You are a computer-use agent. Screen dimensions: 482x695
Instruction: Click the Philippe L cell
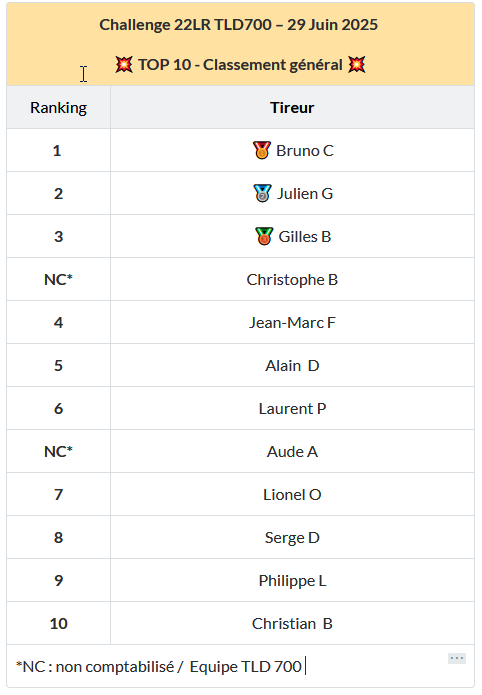292,580
